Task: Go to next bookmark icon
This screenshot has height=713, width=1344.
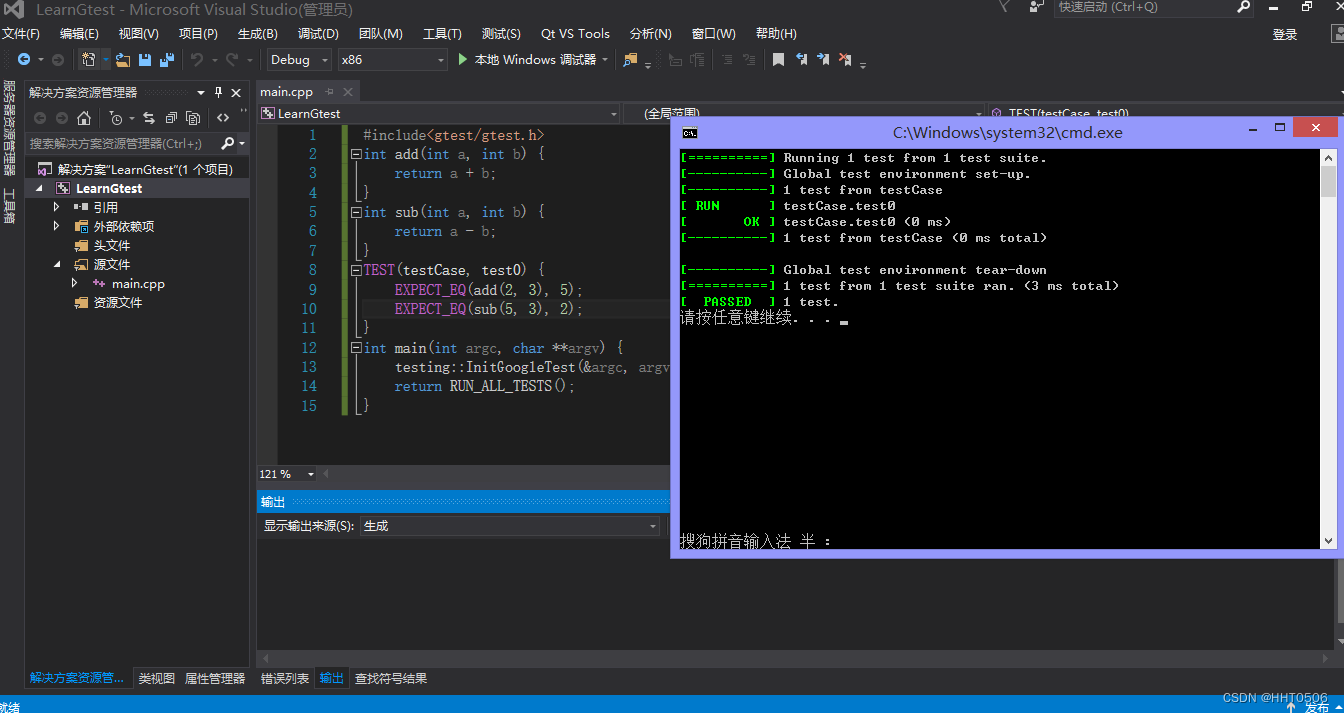Action: pos(823,60)
